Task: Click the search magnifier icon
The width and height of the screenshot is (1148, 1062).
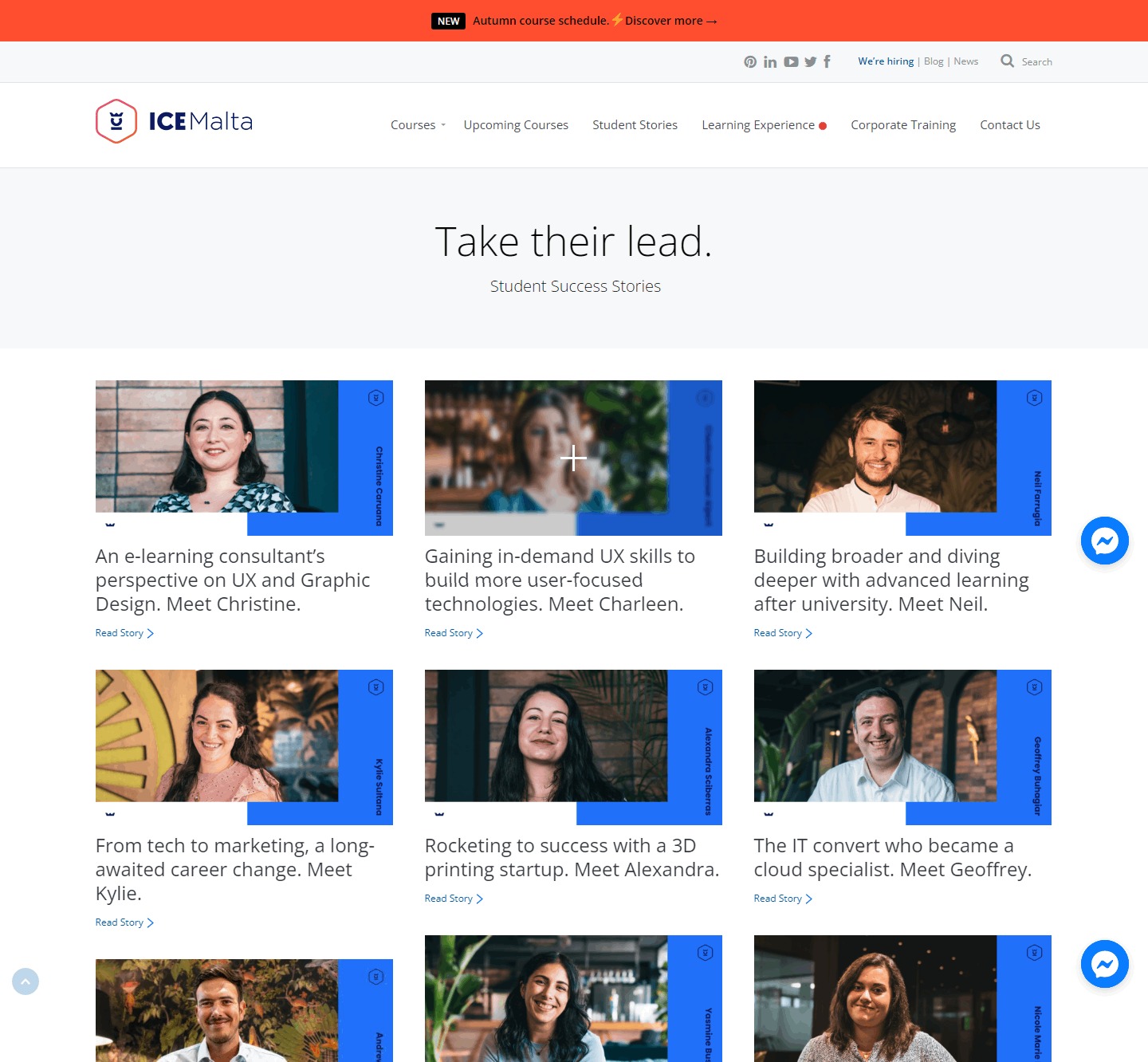Action: point(1008,61)
